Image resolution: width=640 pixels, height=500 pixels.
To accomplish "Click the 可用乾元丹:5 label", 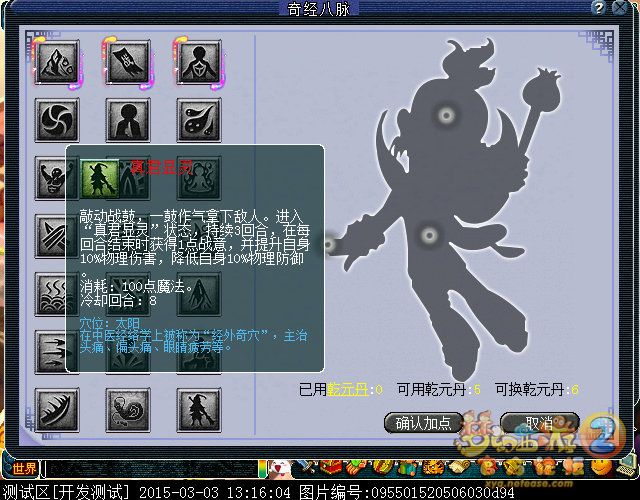I will pos(439,389).
